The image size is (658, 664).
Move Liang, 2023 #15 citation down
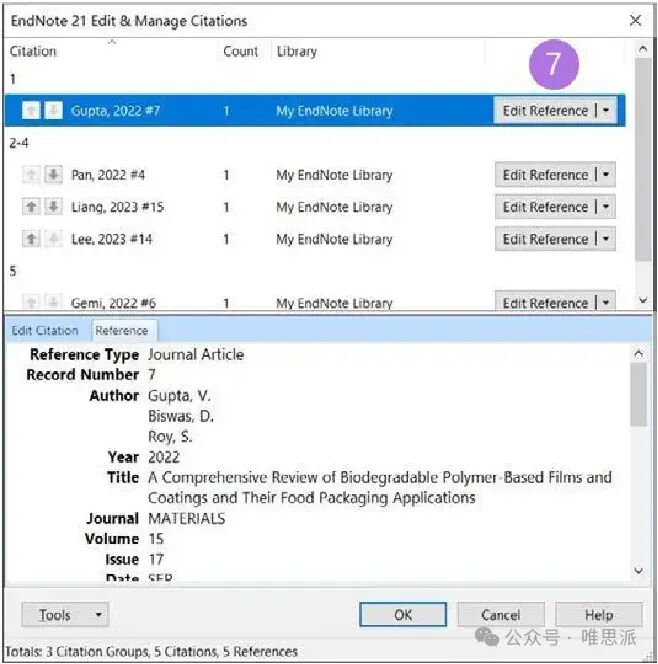pyautogui.click(x=53, y=207)
